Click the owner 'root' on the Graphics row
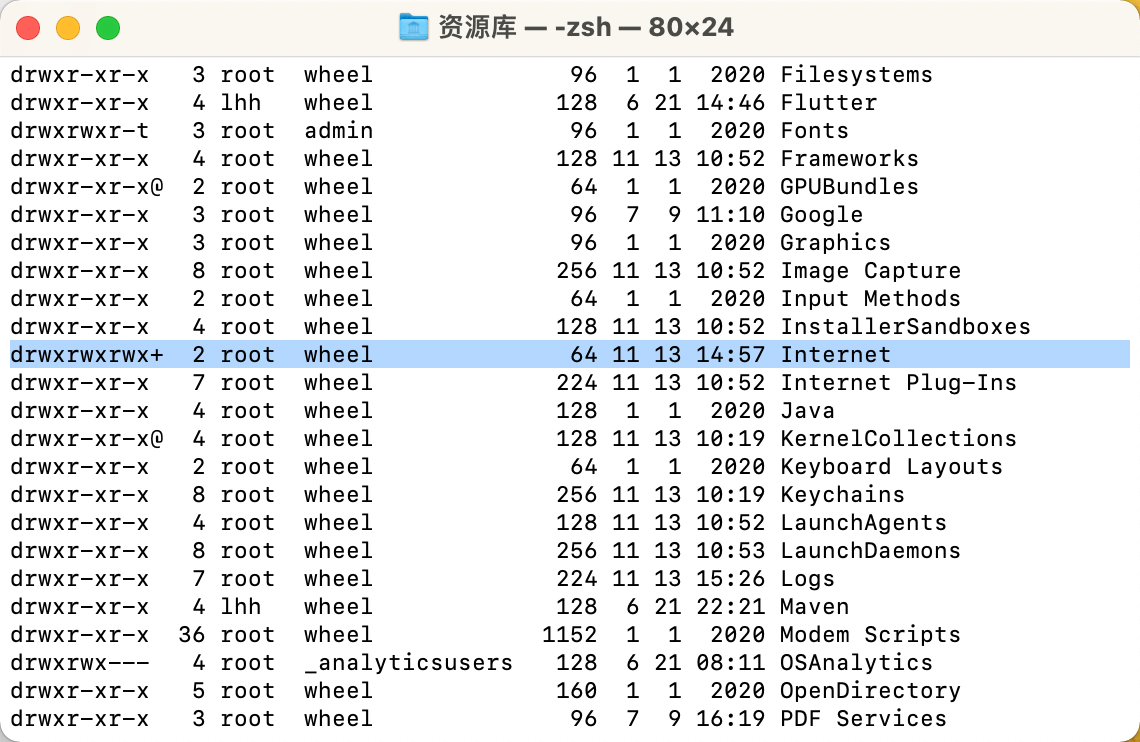 247,243
